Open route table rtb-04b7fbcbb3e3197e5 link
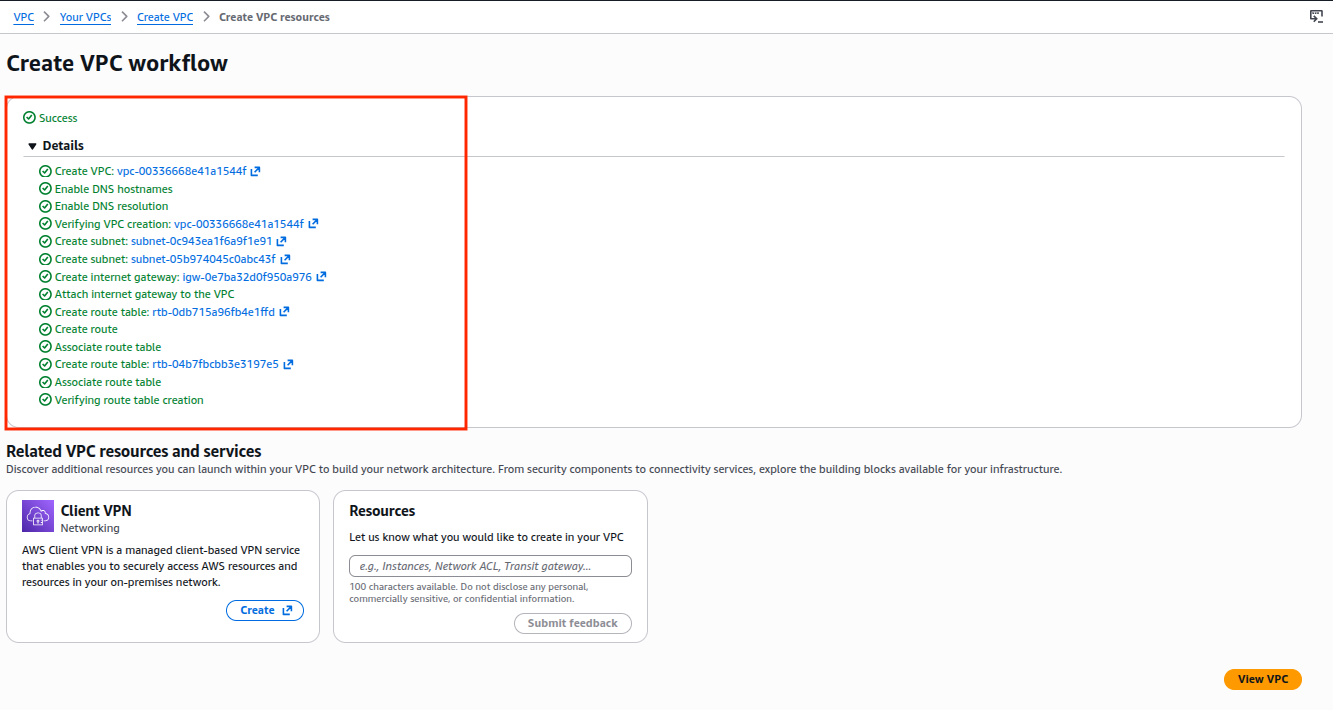The height and width of the screenshot is (710, 1333). click(215, 364)
